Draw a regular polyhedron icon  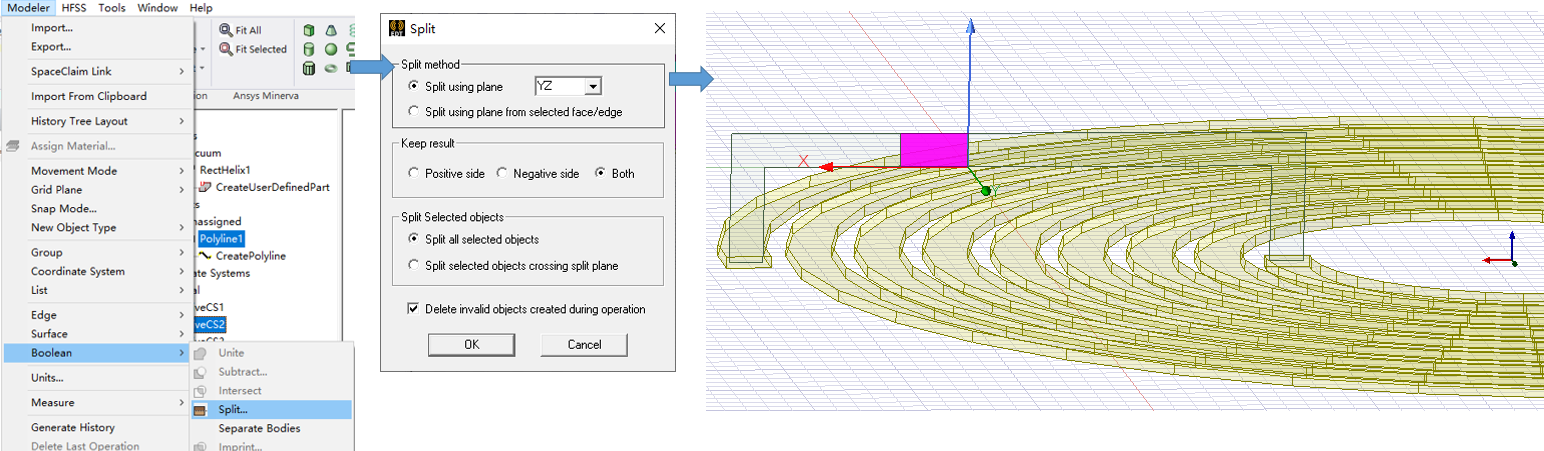coord(309,69)
